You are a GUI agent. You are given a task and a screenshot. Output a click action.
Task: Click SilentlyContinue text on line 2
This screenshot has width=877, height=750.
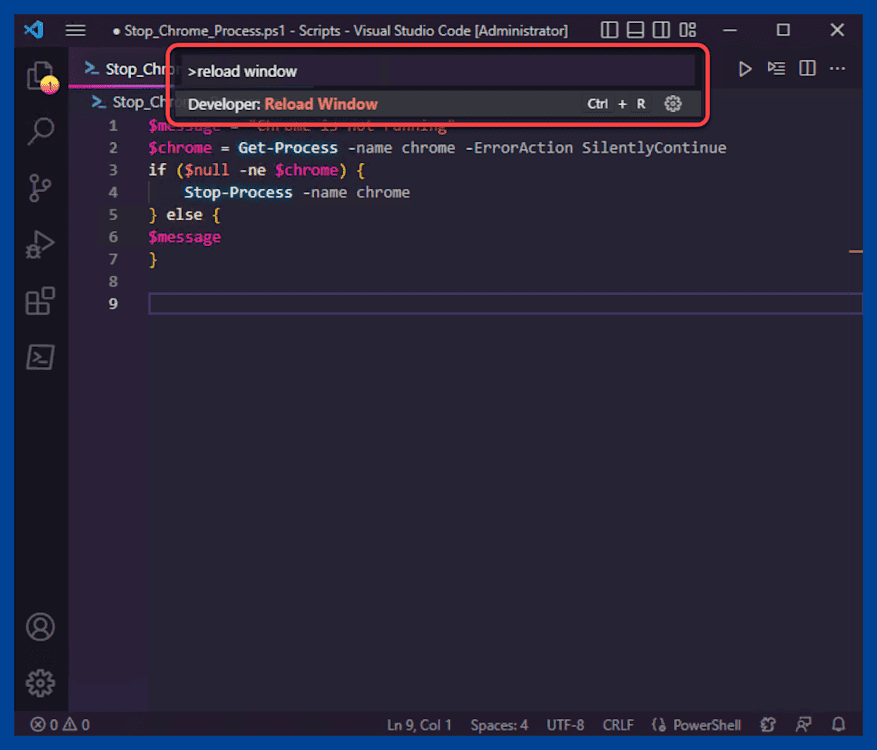(x=654, y=148)
